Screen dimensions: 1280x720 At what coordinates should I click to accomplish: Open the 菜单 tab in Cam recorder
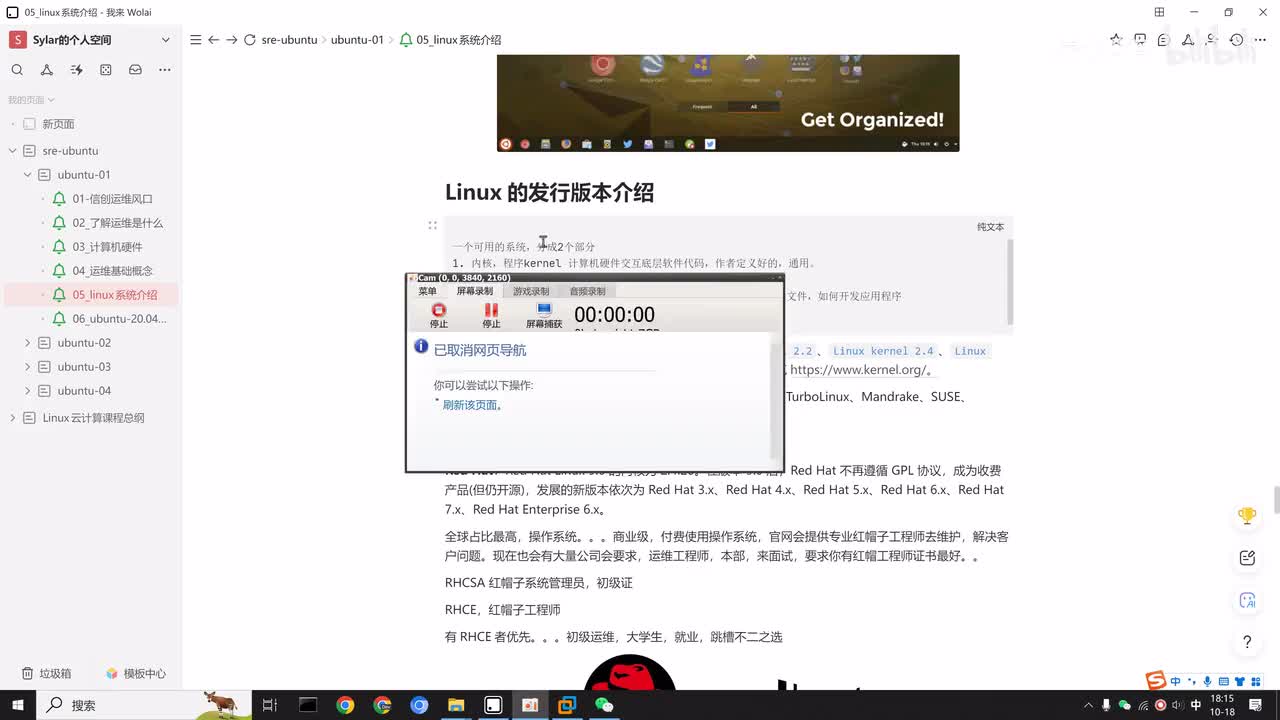click(427, 291)
